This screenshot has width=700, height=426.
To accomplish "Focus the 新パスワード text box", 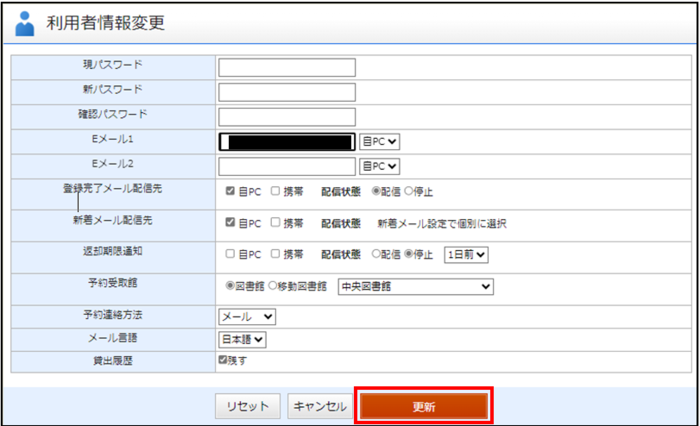I will point(287,92).
